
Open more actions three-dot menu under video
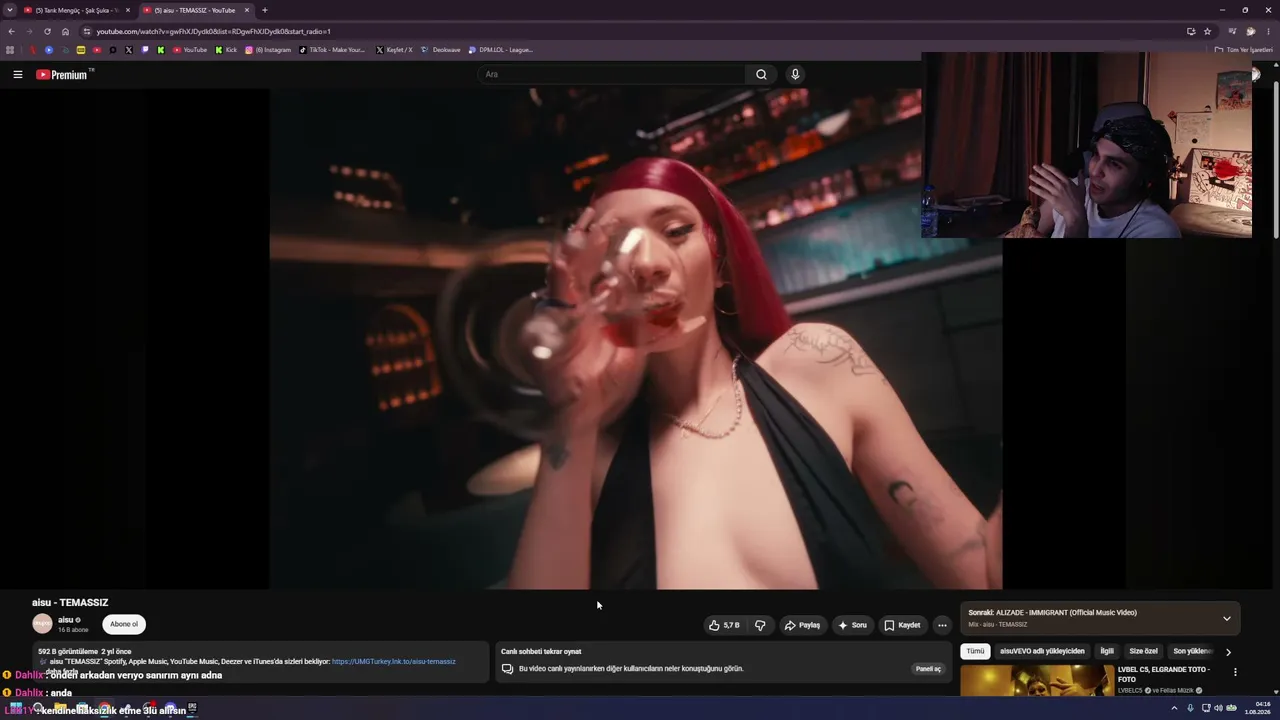942,625
